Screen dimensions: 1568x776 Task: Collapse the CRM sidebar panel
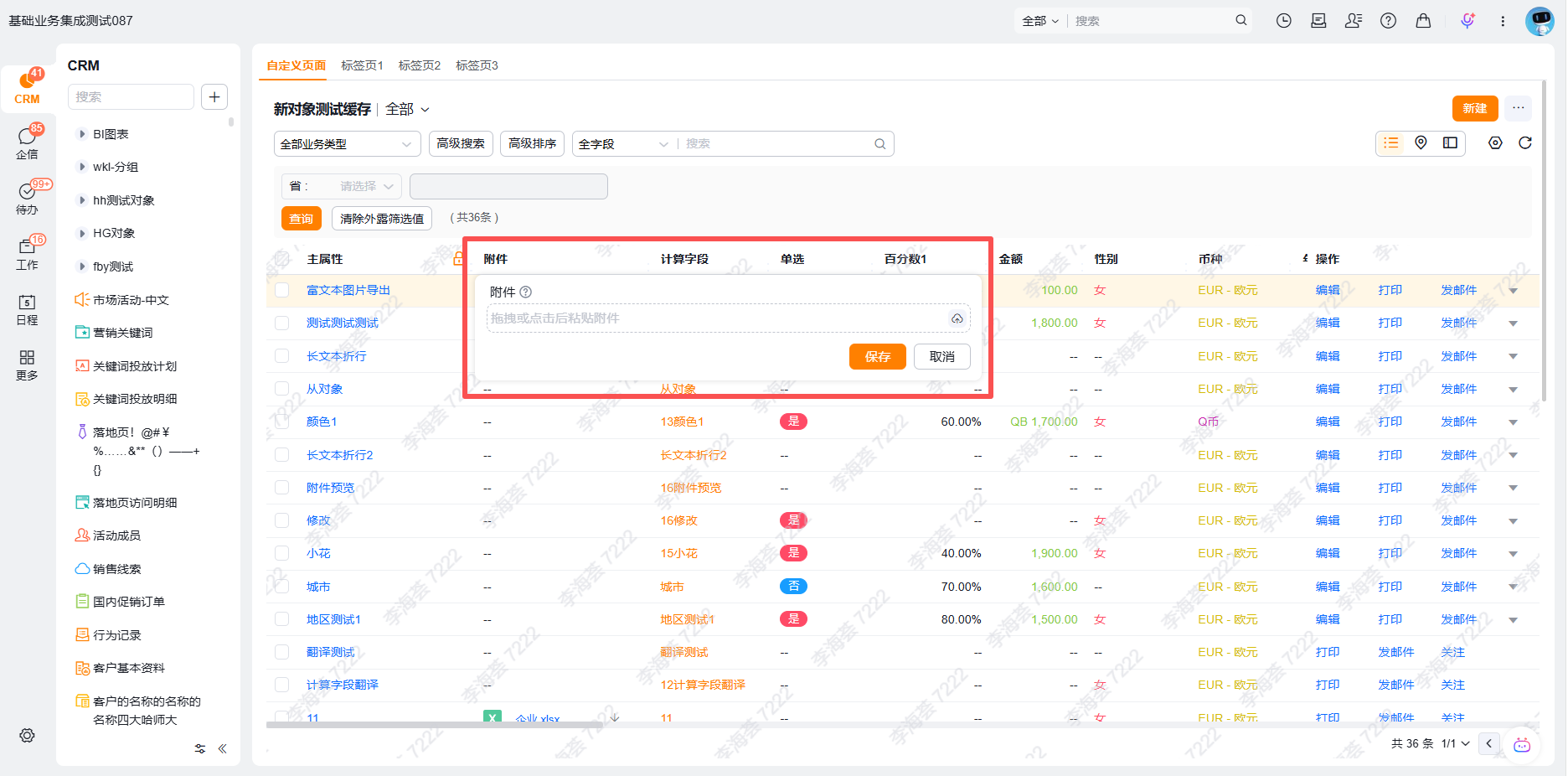click(223, 748)
